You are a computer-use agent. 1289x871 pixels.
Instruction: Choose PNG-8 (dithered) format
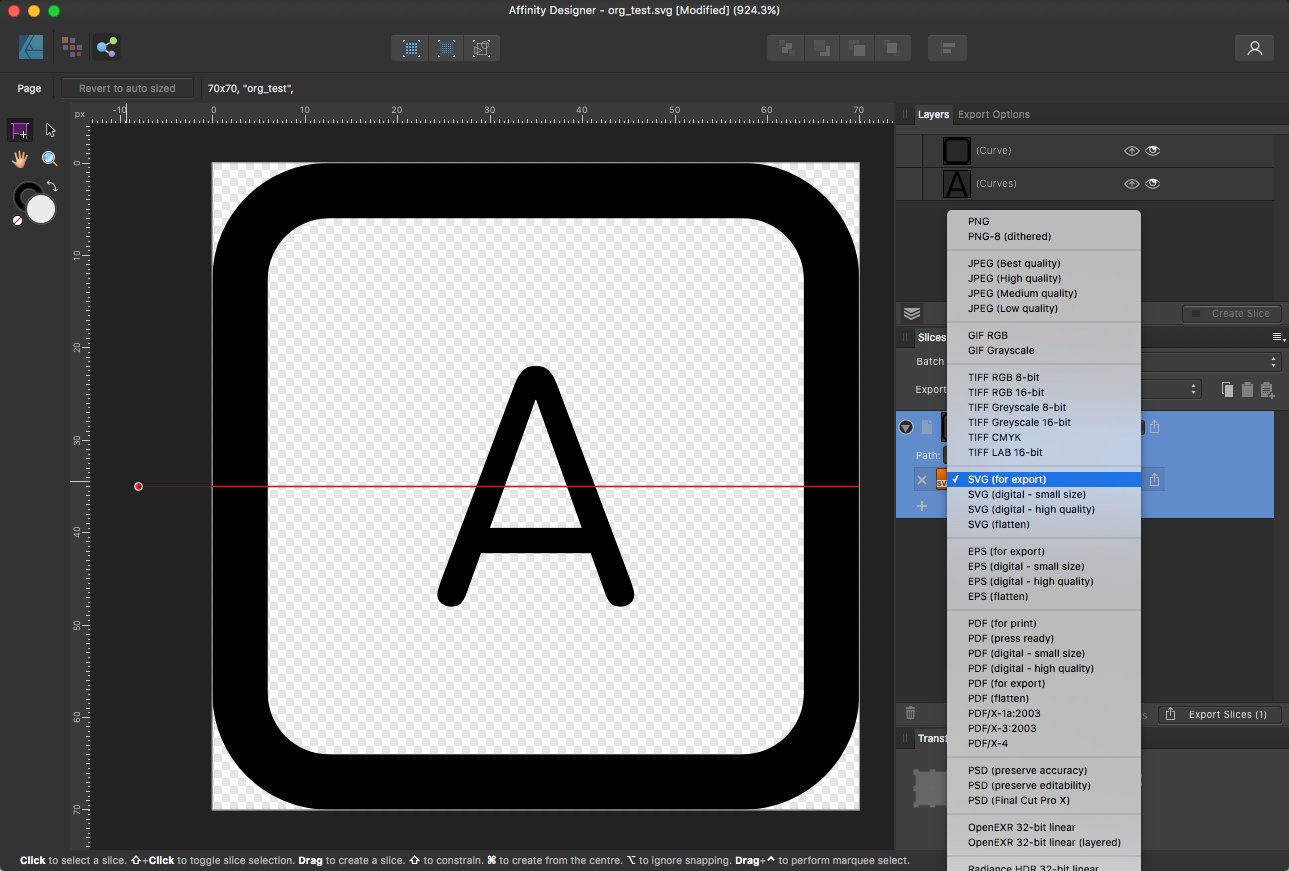point(1043,237)
